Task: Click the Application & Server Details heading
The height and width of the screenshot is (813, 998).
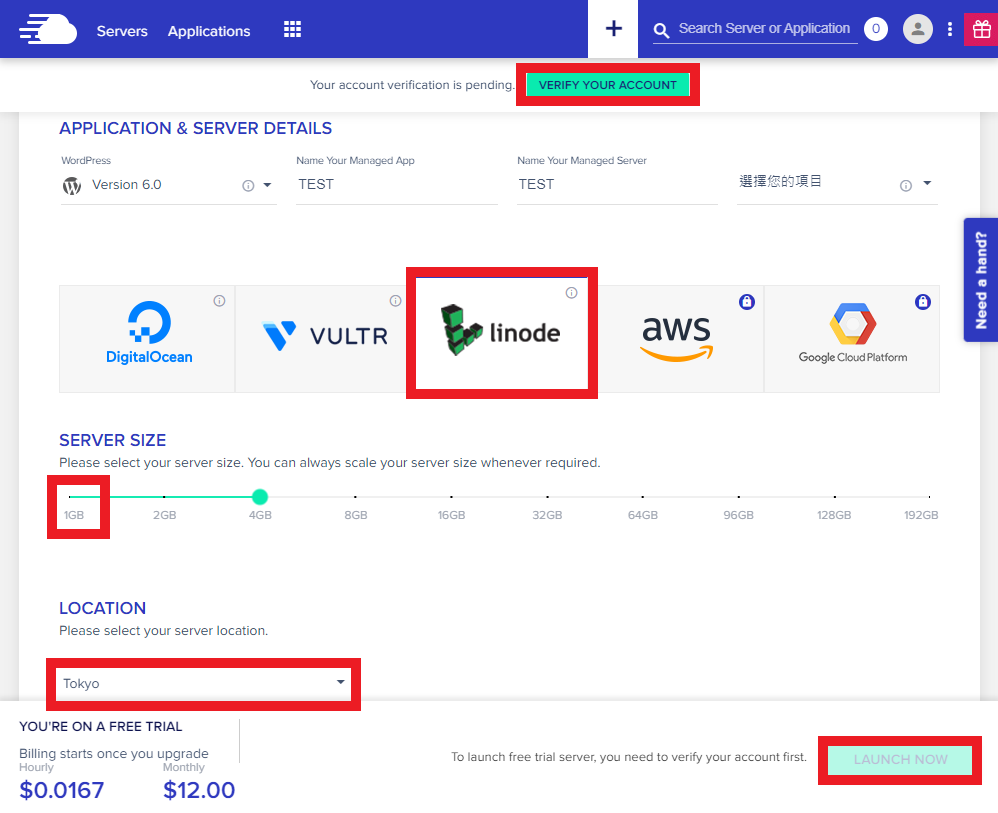Action: tap(195, 128)
